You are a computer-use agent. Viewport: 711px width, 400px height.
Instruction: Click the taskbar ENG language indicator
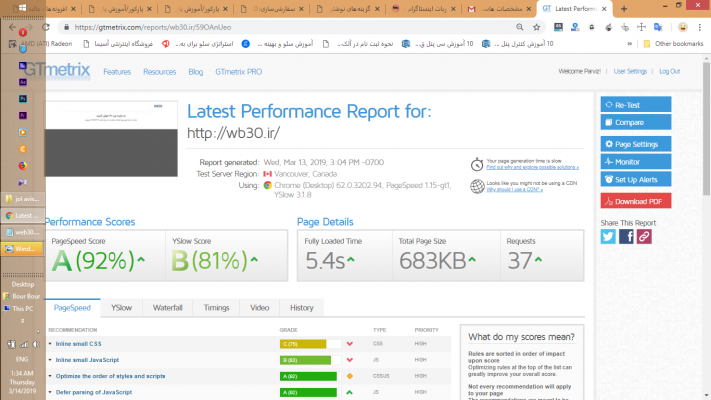[x=22, y=359]
